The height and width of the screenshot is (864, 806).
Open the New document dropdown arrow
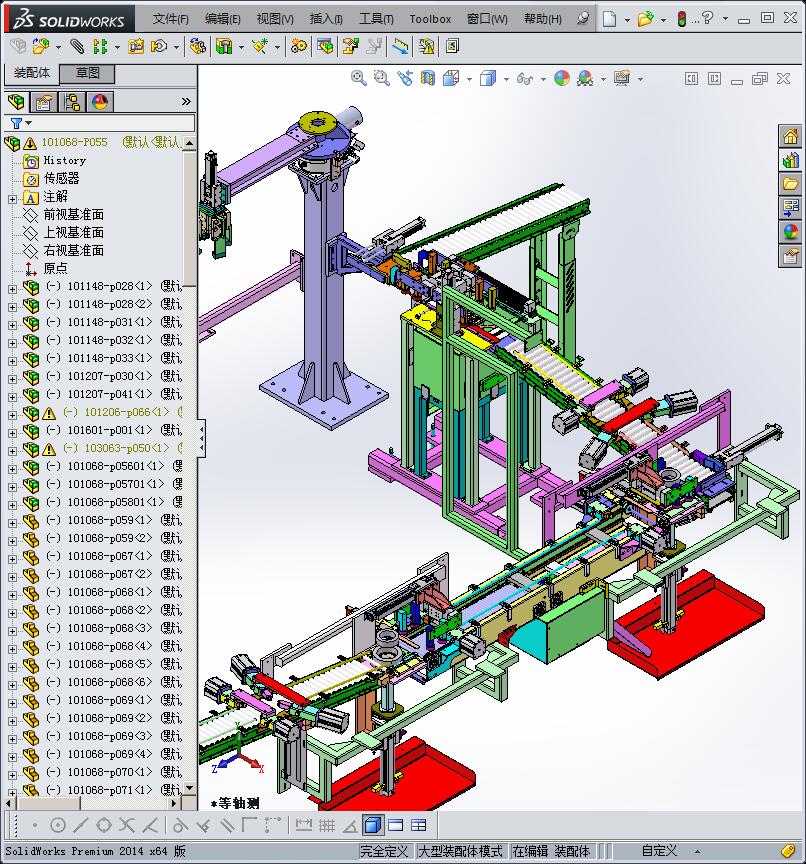[x=628, y=20]
